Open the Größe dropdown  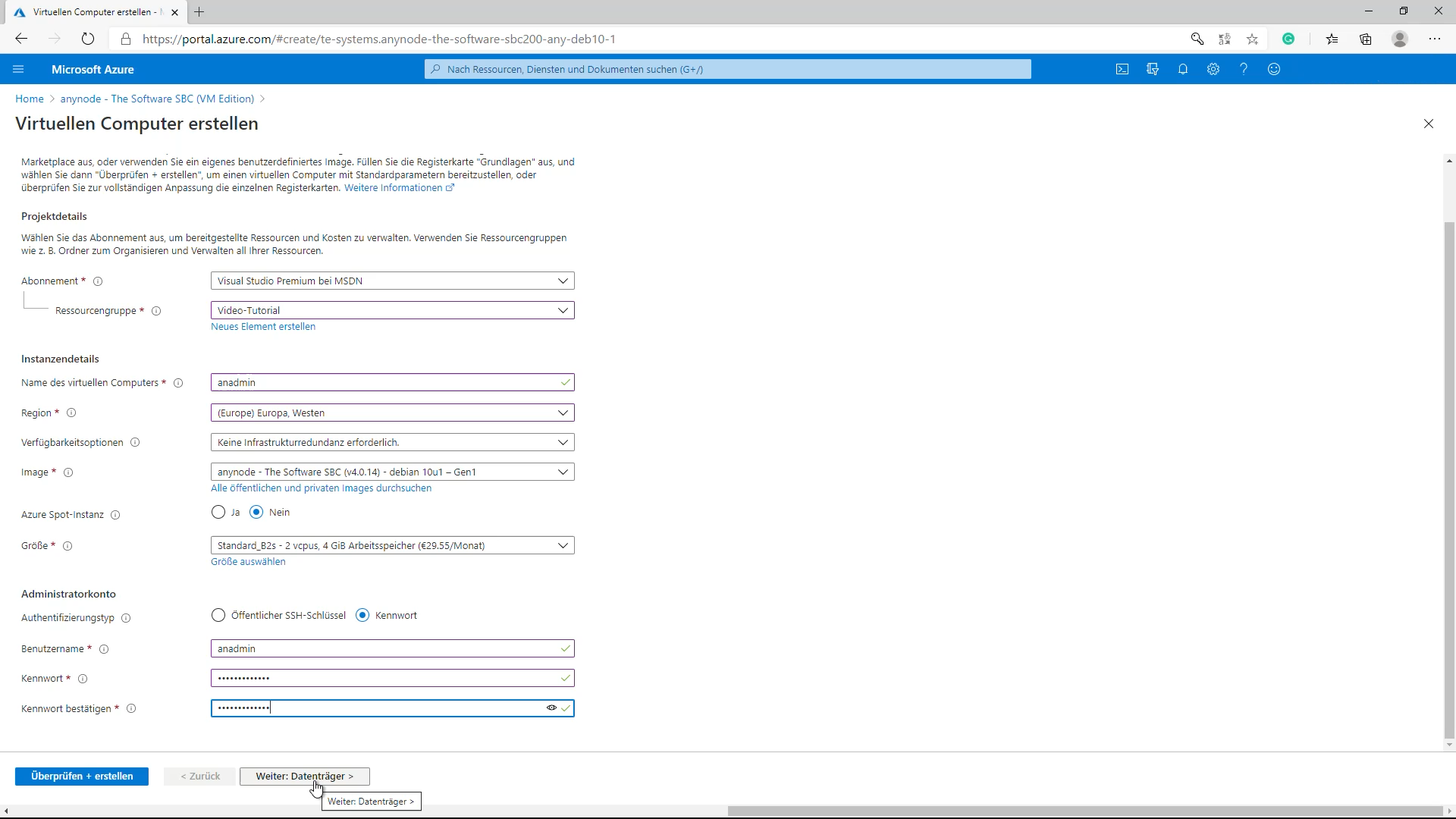pos(393,546)
